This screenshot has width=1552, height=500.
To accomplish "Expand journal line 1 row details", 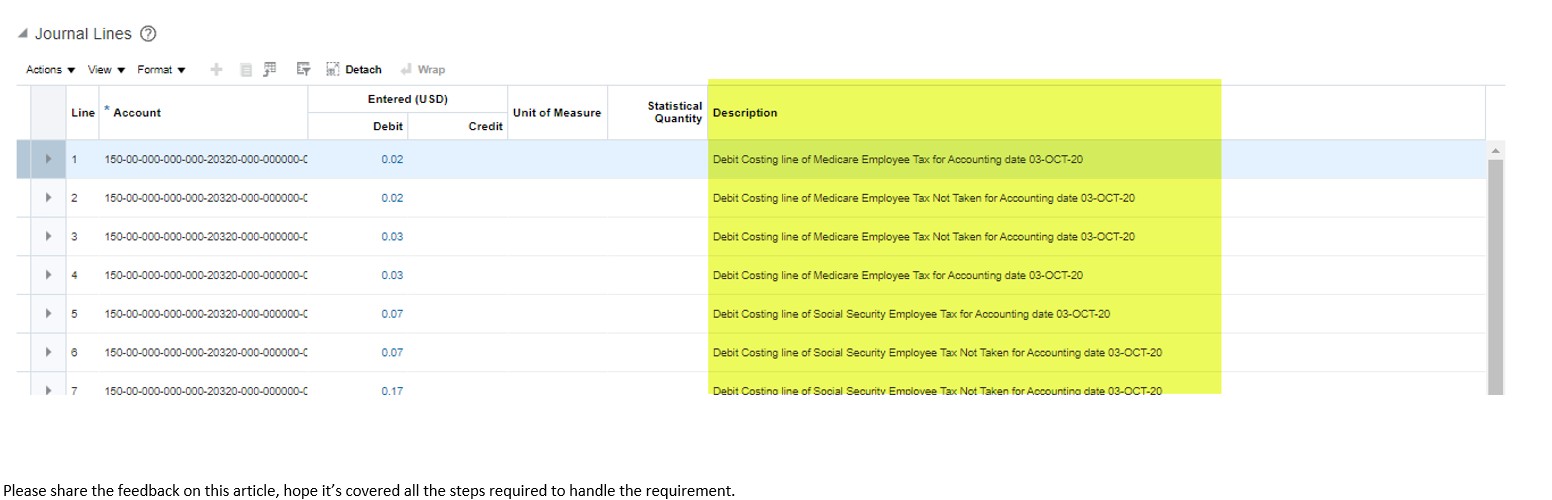I will [49, 159].
